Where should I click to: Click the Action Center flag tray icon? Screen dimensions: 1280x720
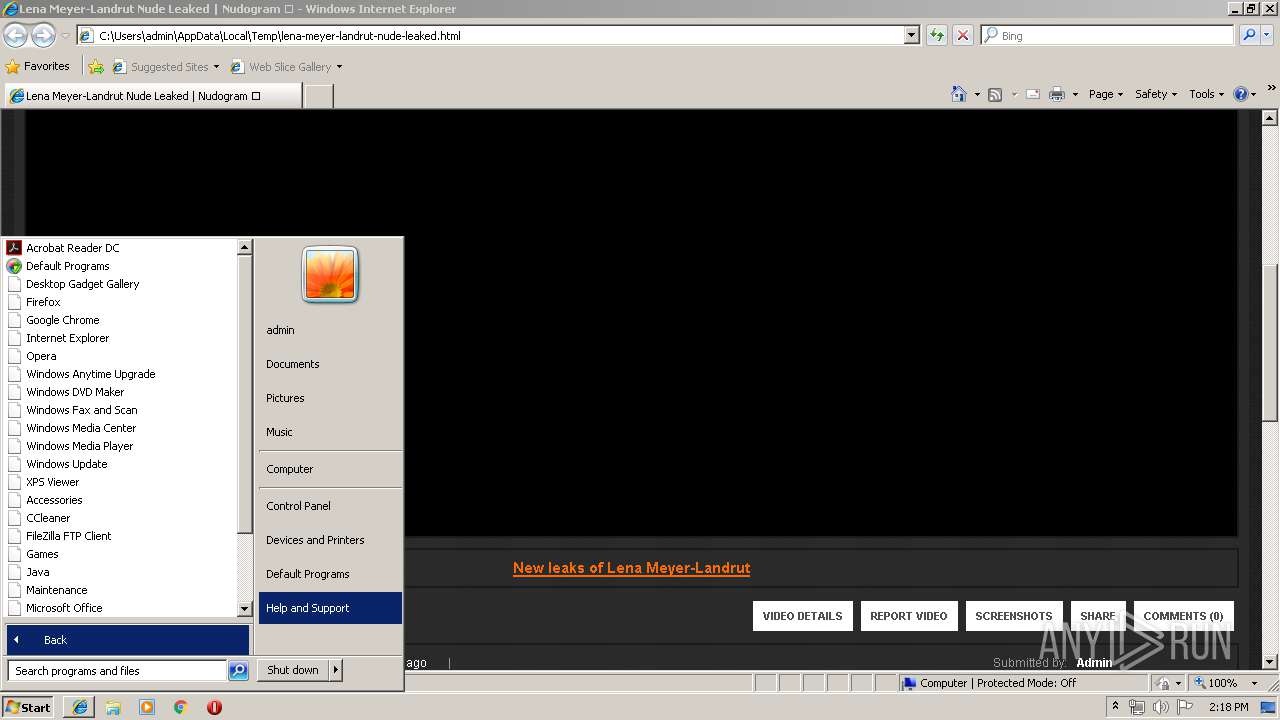coord(1183,707)
